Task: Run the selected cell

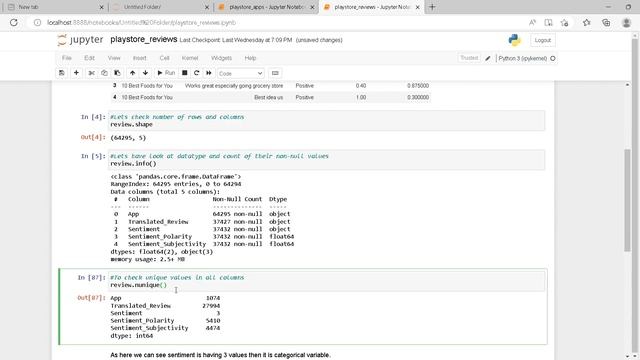Action: click(x=166, y=73)
